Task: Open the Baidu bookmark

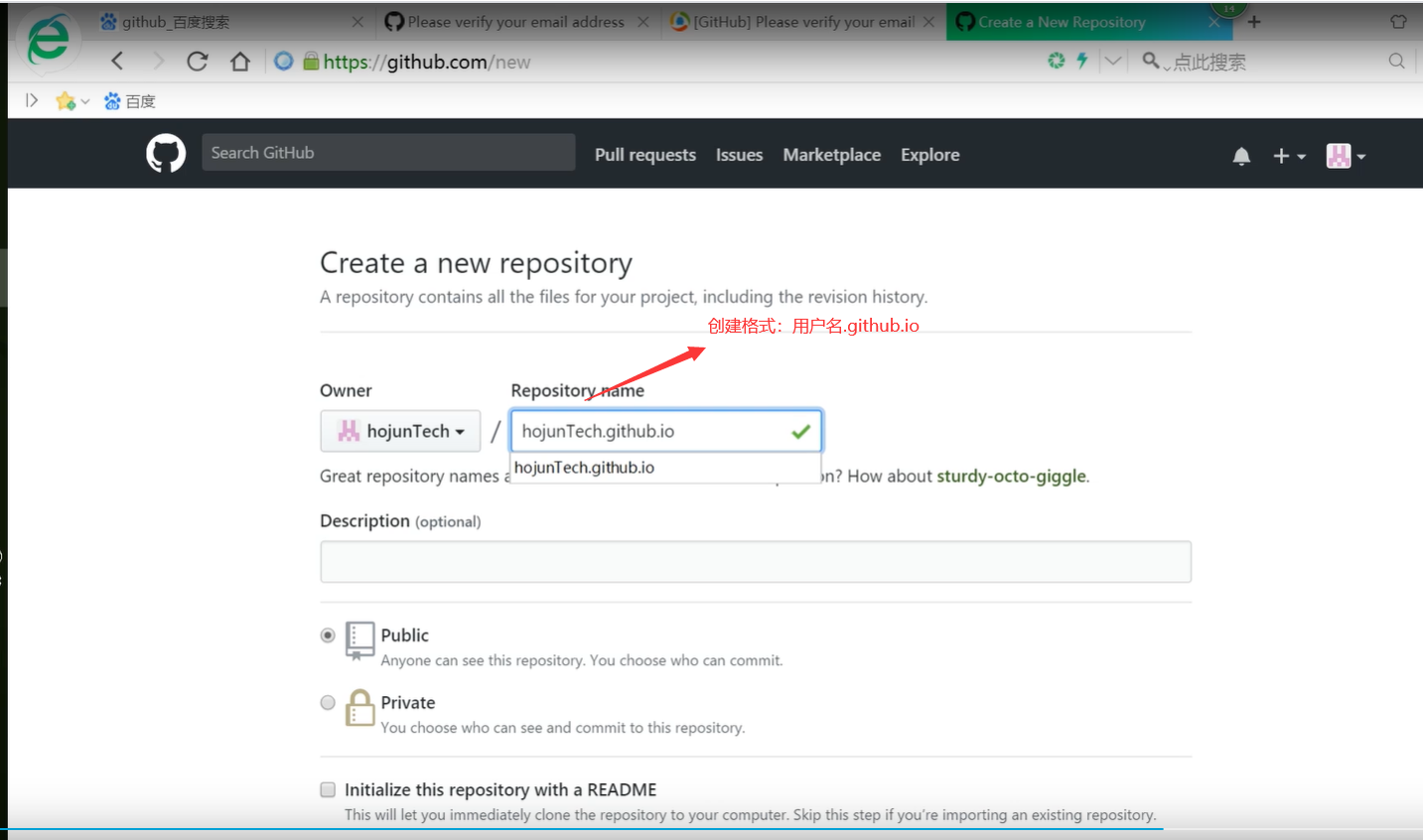Action: tap(130, 101)
